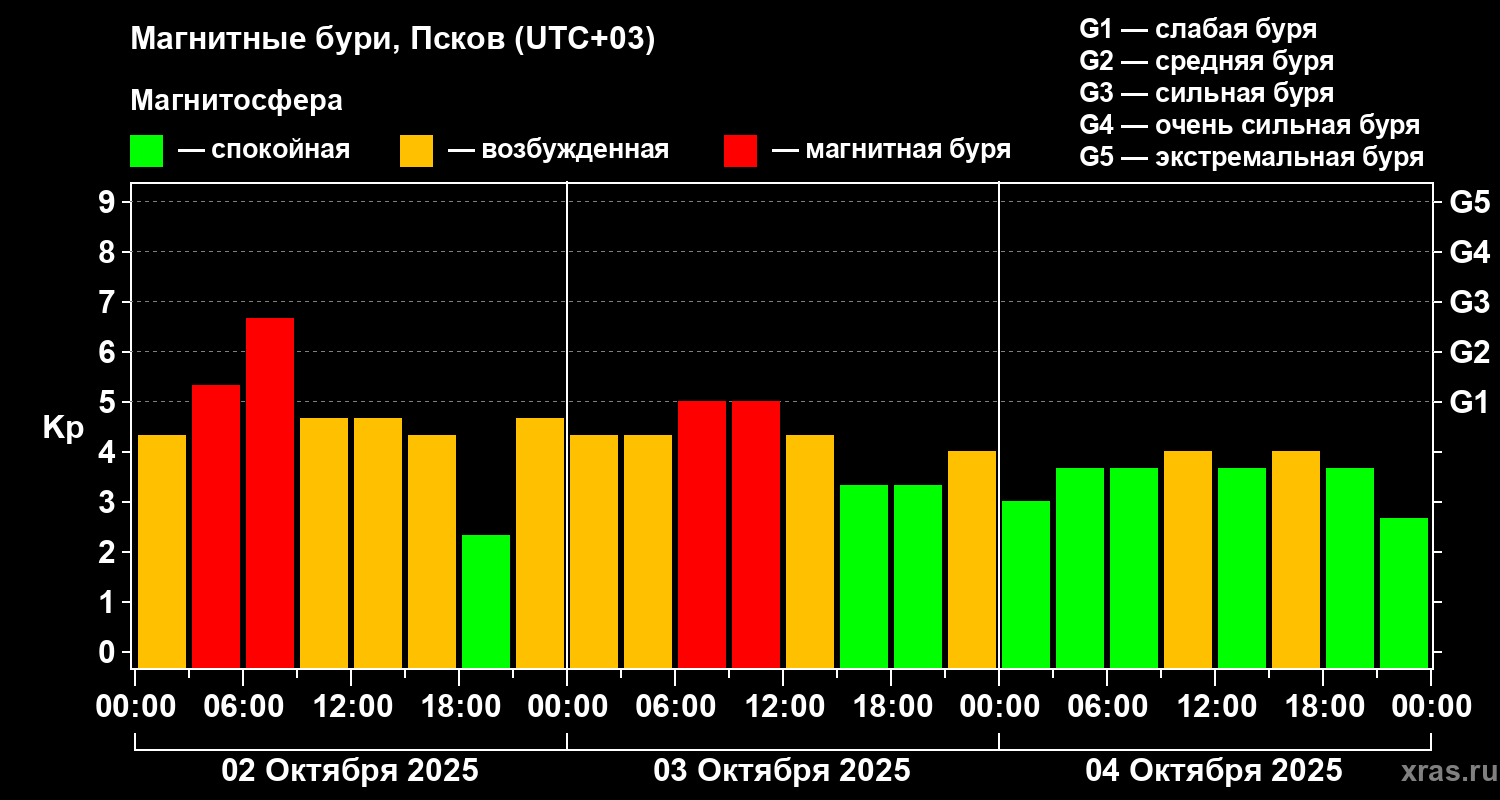The image size is (1500, 800).
Task: Click the shorter red bar on 02 Октября
Action: coord(216,526)
